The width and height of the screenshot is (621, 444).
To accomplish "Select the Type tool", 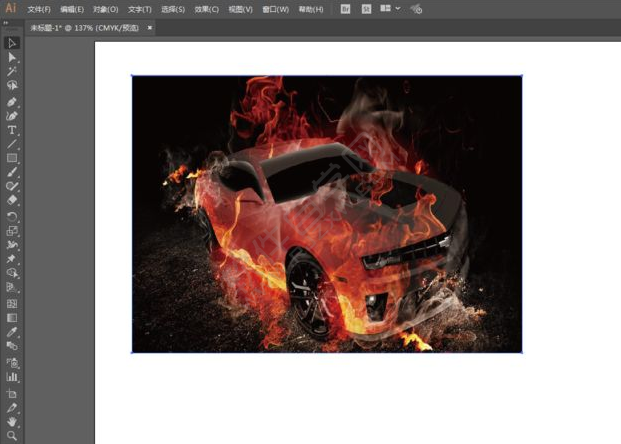I will coord(12,130).
